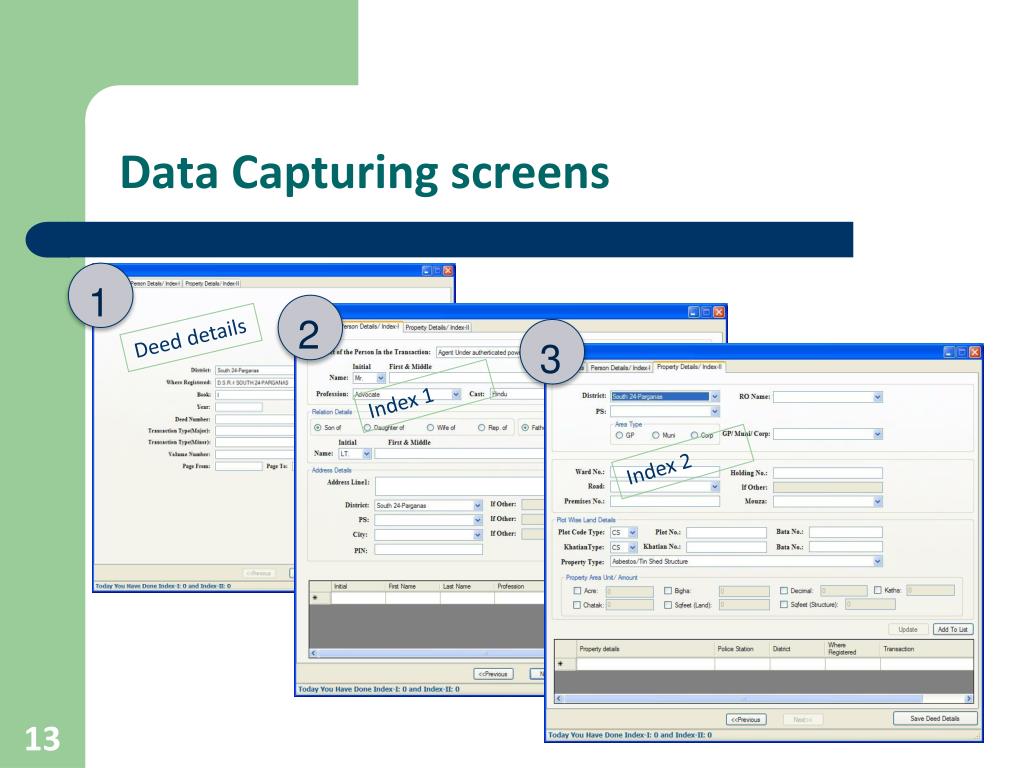Open Profession dropdown in Index 1 window
This screenshot has width=1024, height=768.
(x=456, y=394)
